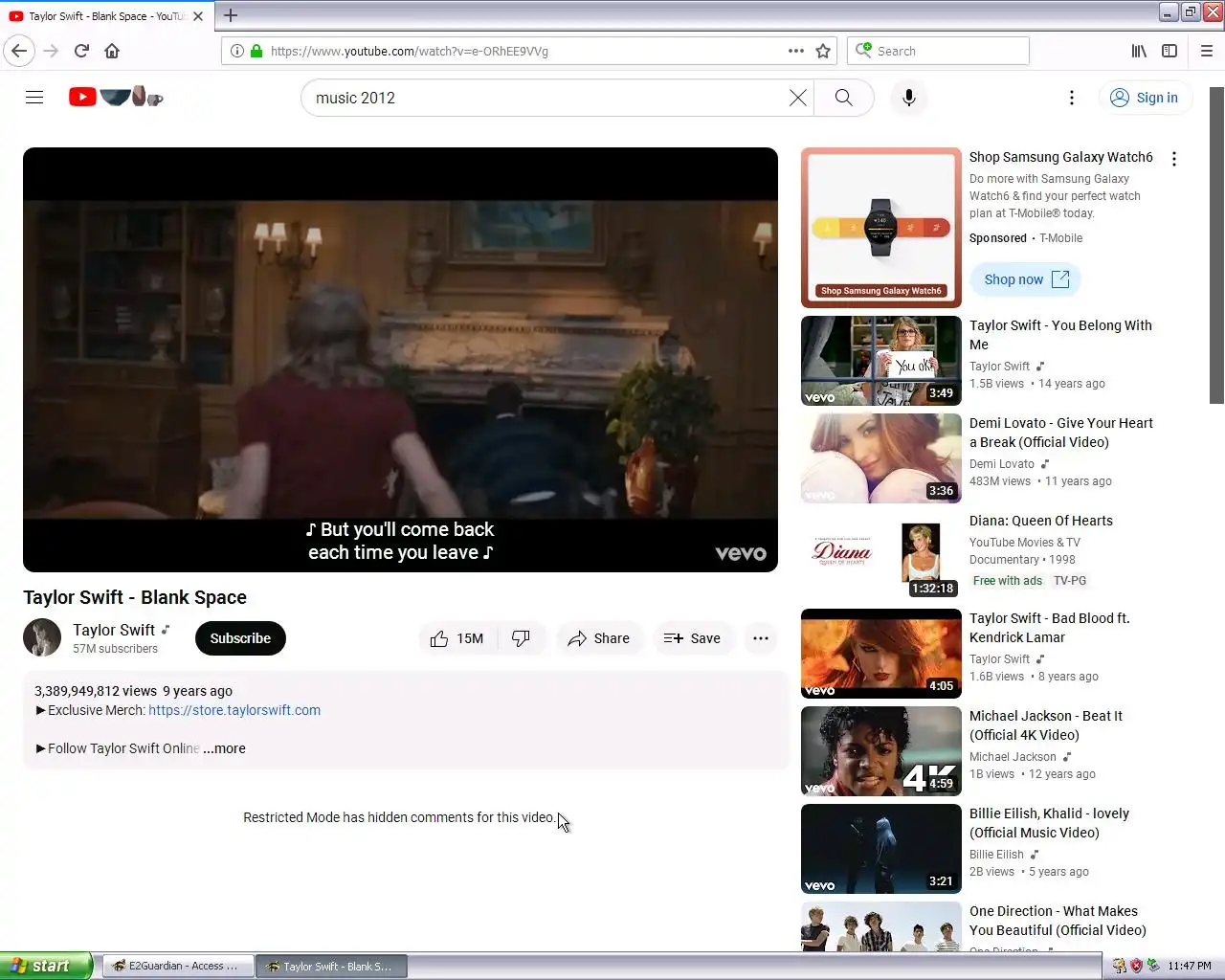
Task: Expand description with ...more
Action: point(224,748)
